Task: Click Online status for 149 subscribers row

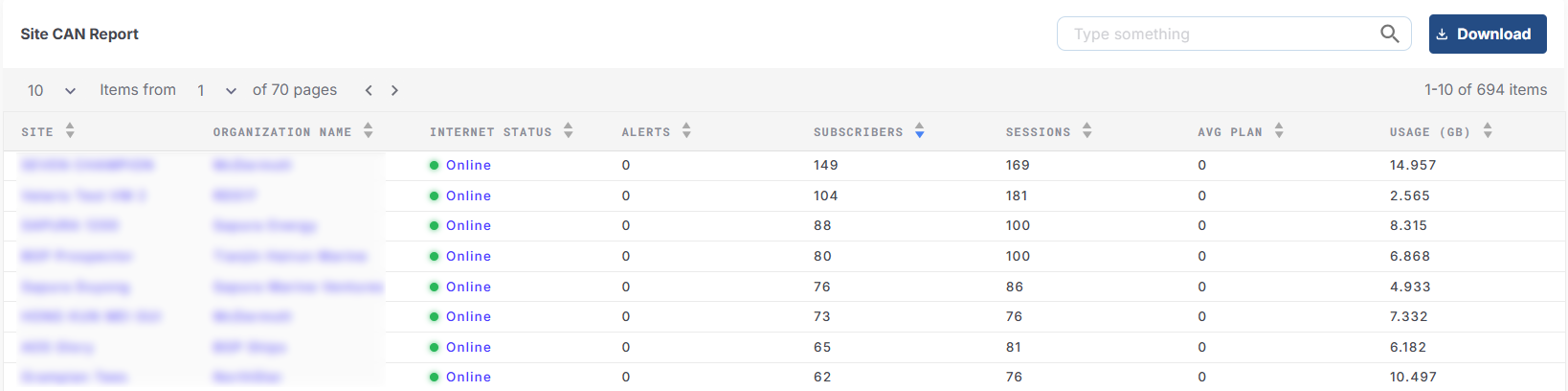Action: (x=468, y=165)
